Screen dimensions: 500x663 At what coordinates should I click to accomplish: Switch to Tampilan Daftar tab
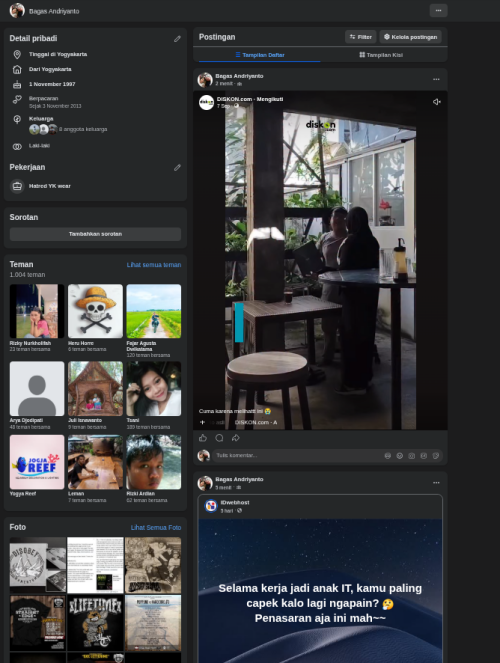click(260, 55)
